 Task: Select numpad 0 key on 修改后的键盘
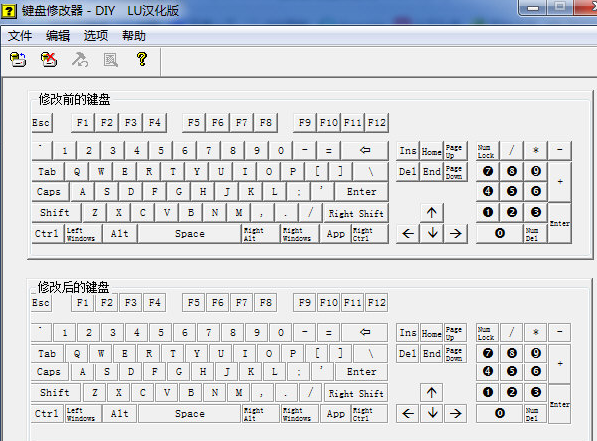pyautogui.click(x=500, y=413)
